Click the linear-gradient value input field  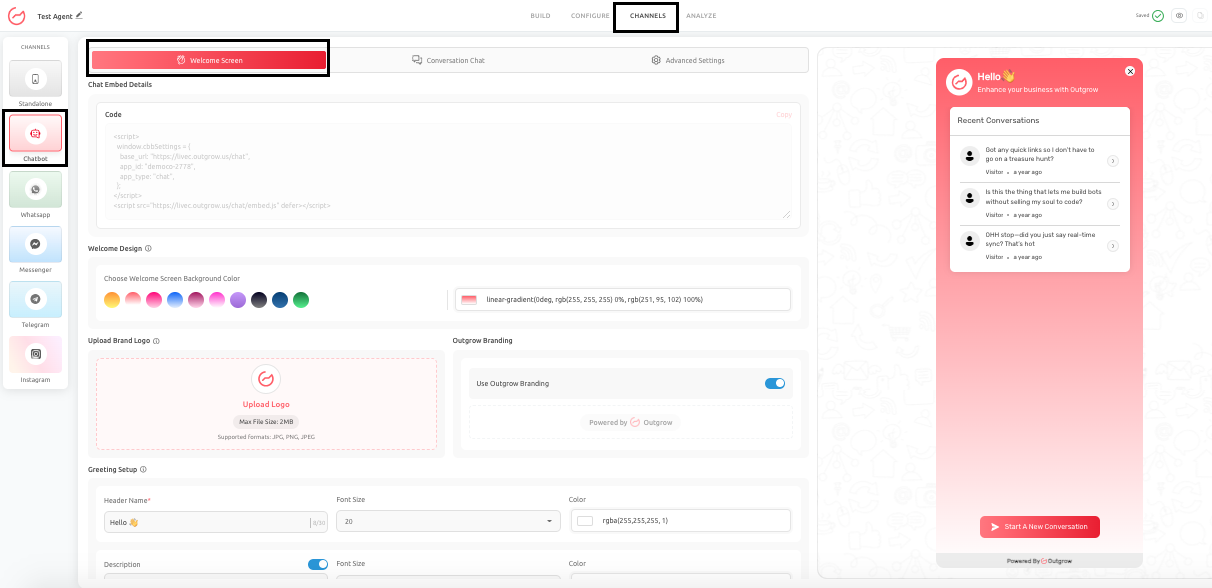tap(622, 300)
